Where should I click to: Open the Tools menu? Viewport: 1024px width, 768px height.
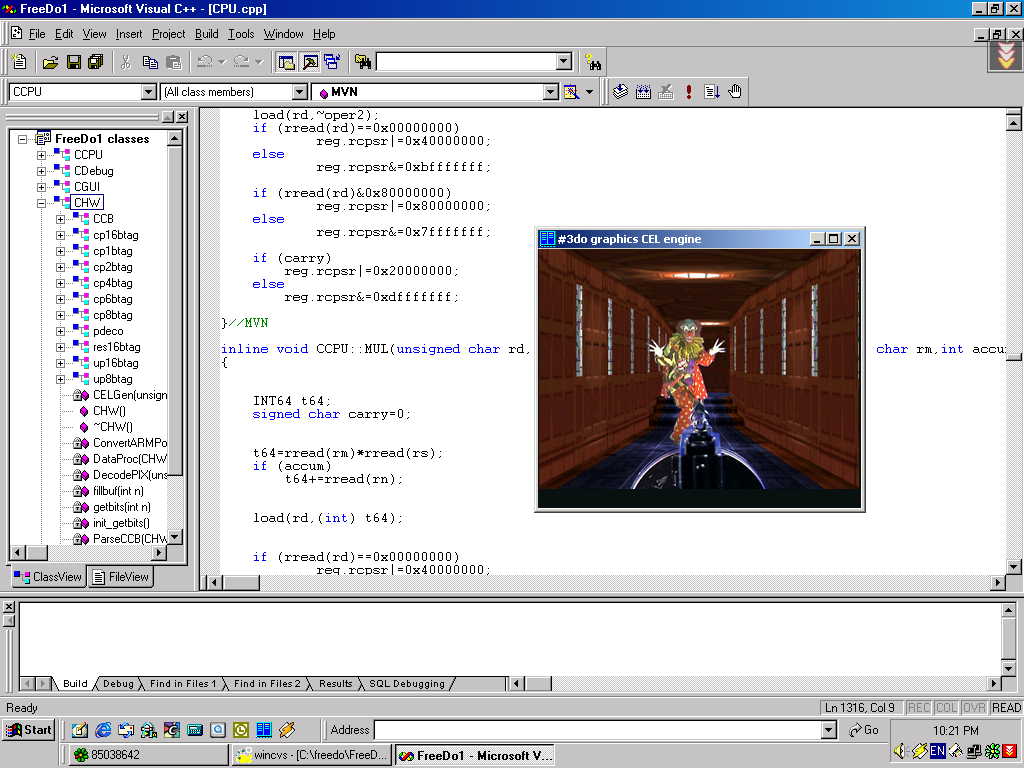pyautogui.click(x=240, y=34)
